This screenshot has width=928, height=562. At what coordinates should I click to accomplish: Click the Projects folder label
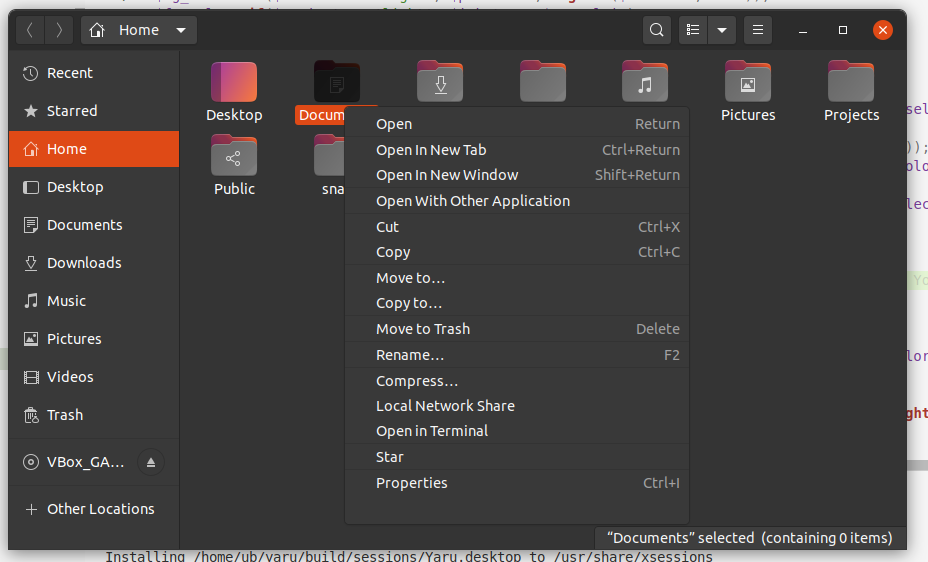point(851,115)
